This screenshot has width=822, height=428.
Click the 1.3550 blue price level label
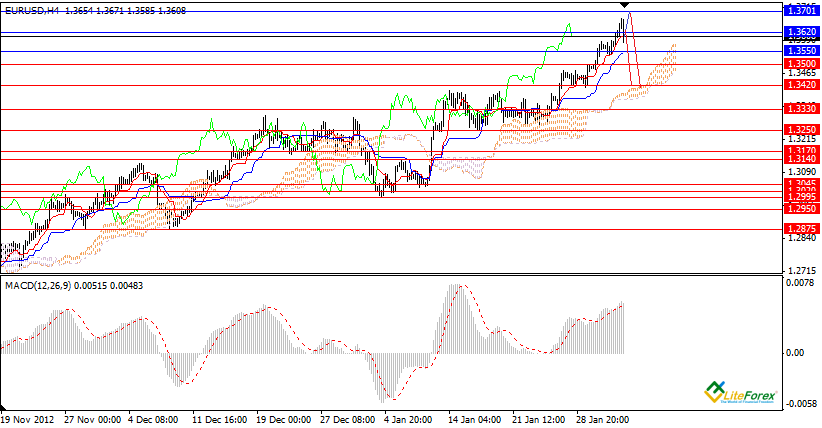point(802,51)
